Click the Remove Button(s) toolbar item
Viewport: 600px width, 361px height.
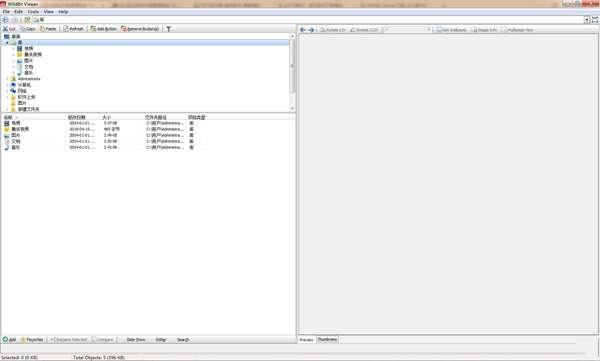pyautogui.click(x=140, y=29)
